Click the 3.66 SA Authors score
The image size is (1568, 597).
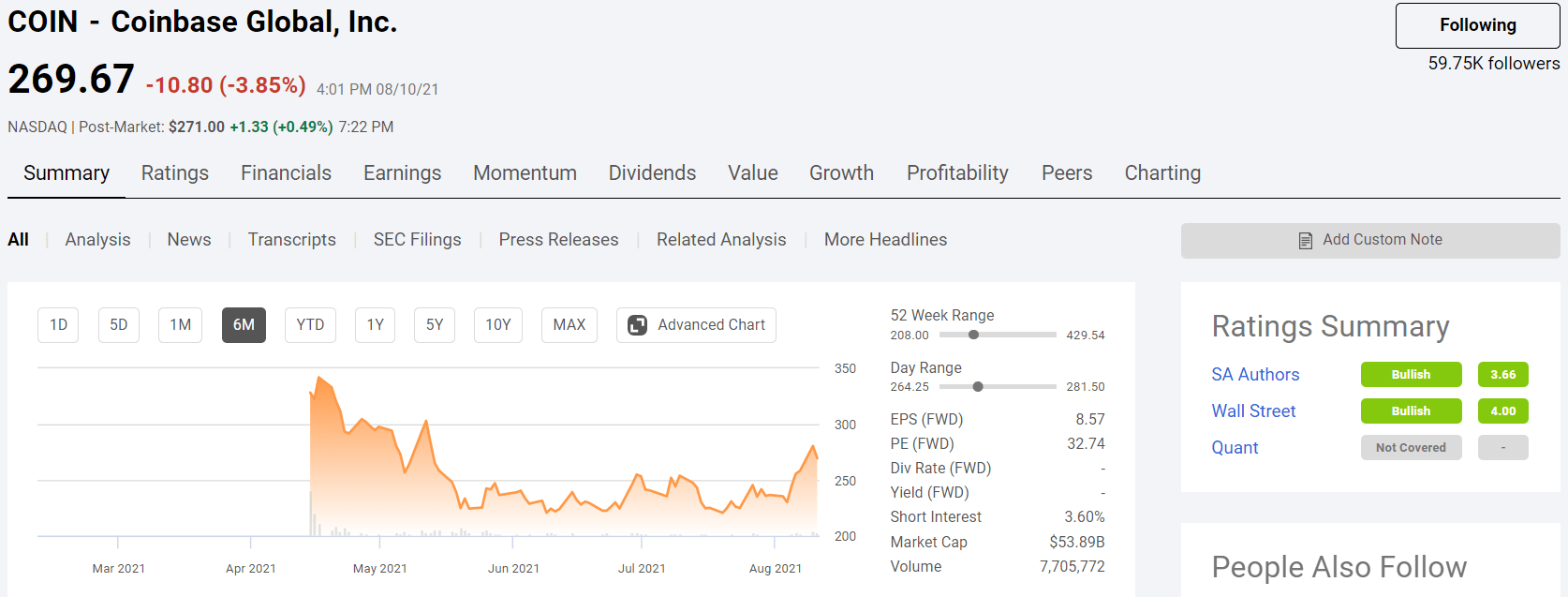click(1502, 375)
